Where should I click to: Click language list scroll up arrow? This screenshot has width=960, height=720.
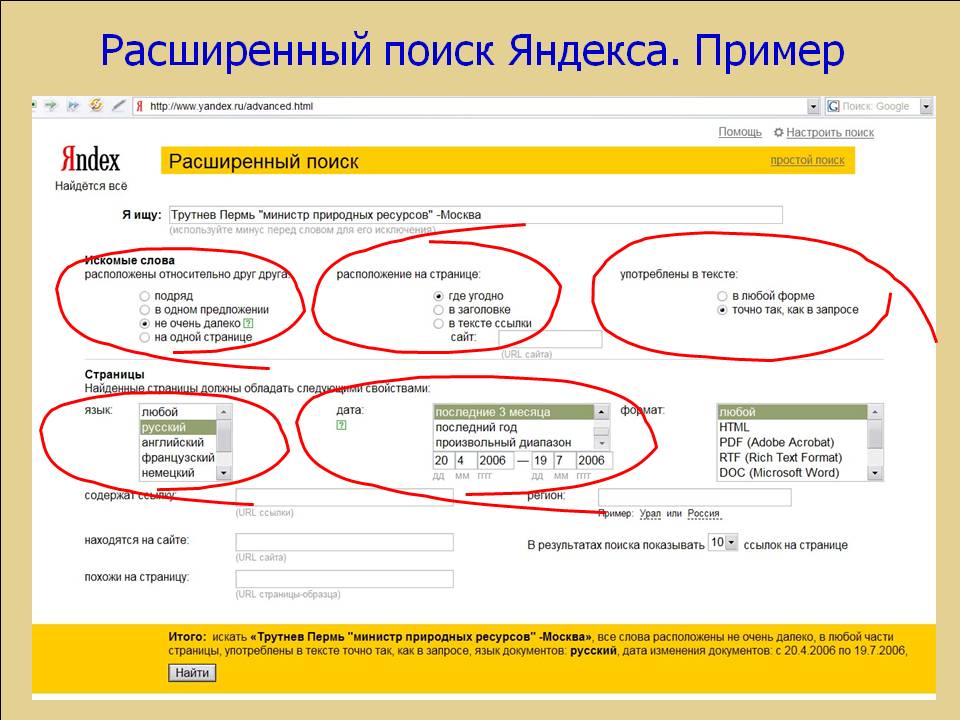click(223, 412)
